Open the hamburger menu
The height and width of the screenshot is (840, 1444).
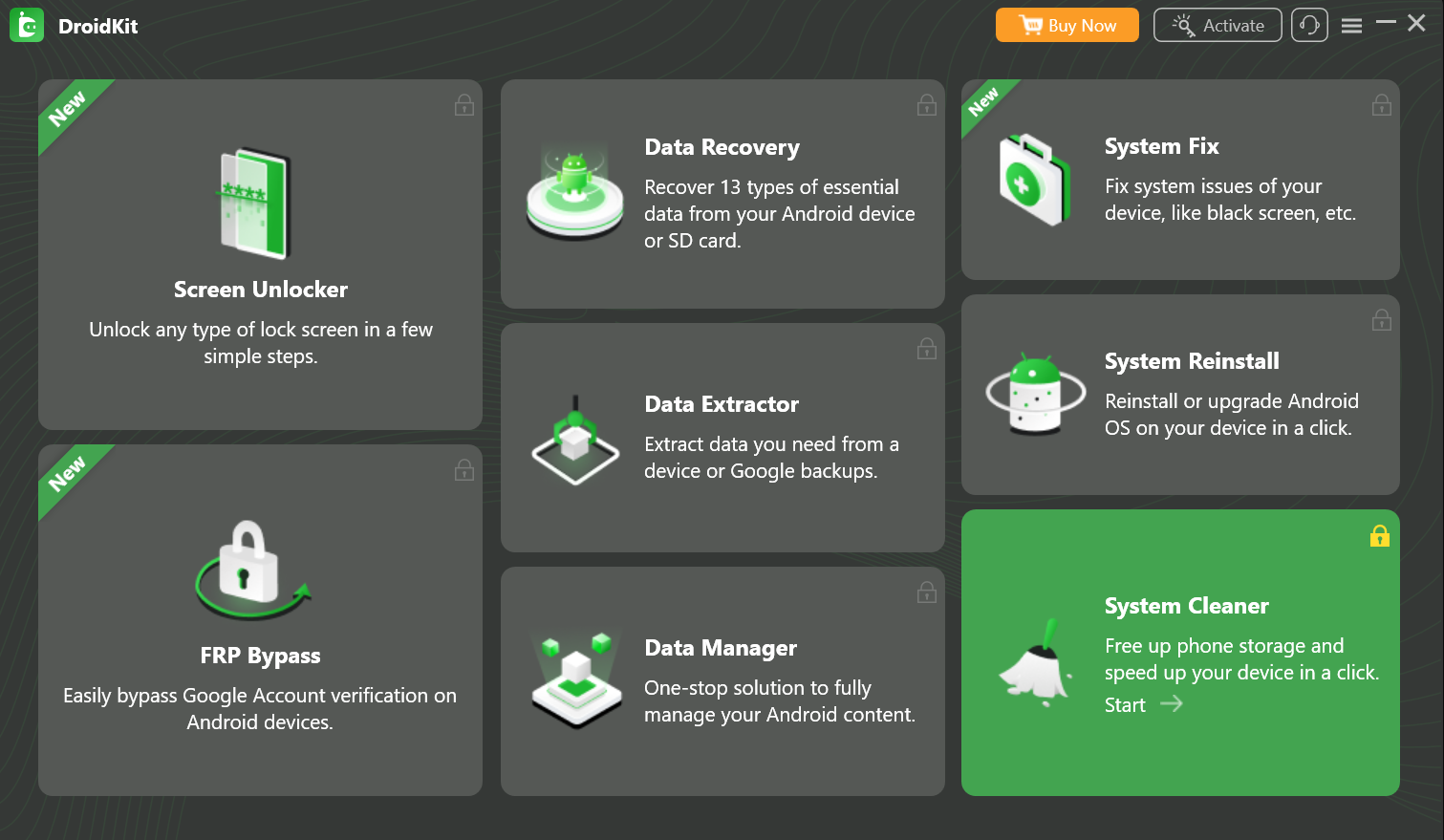click(1351, 26)
